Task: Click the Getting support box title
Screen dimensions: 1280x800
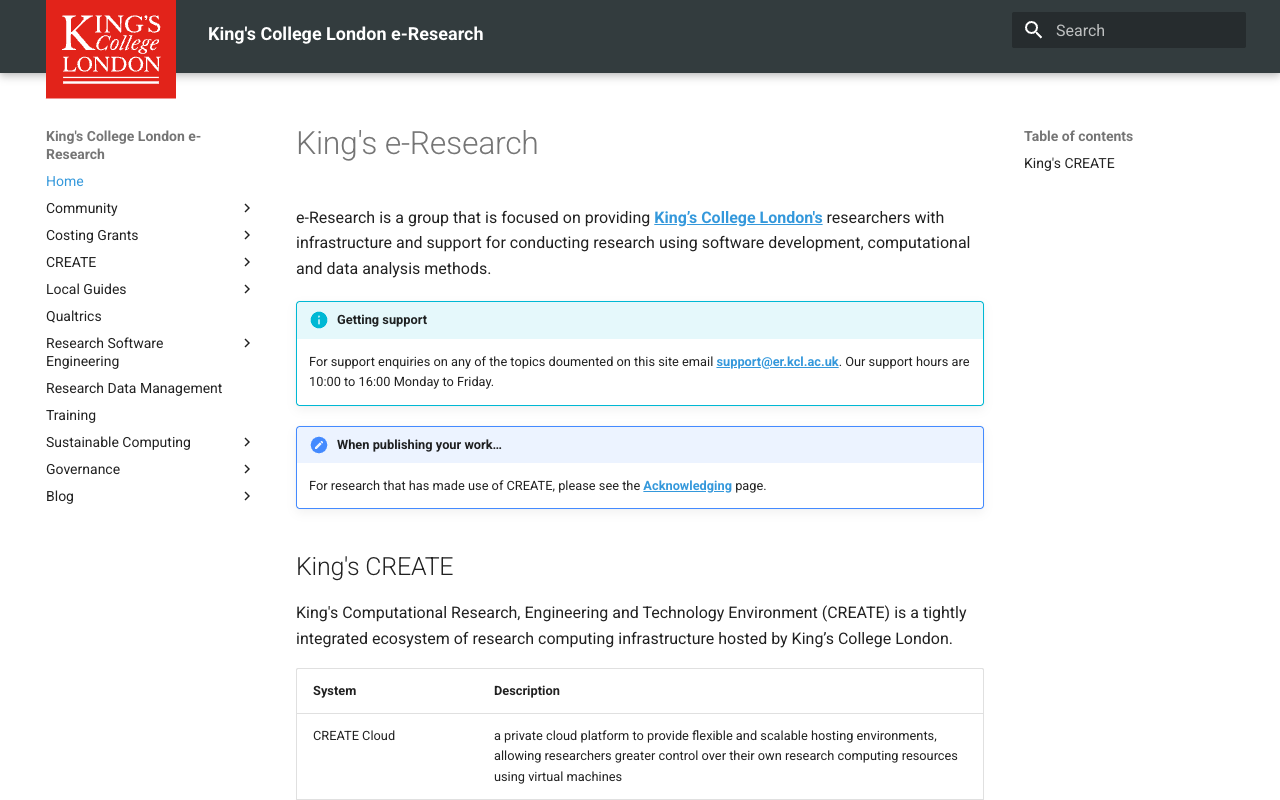Action: click(x=382, y=320)
